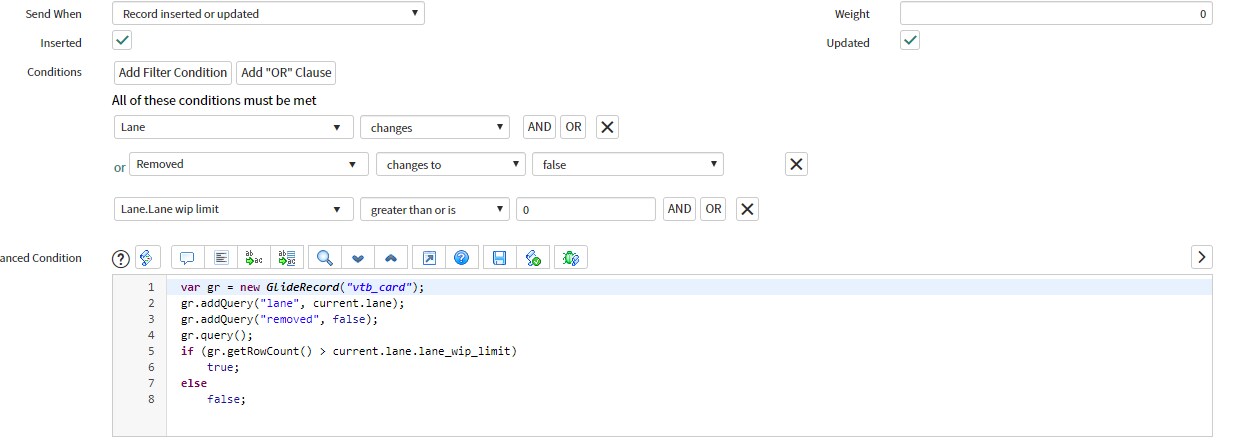Click the 'true;' code line

(x=223, y=367)
